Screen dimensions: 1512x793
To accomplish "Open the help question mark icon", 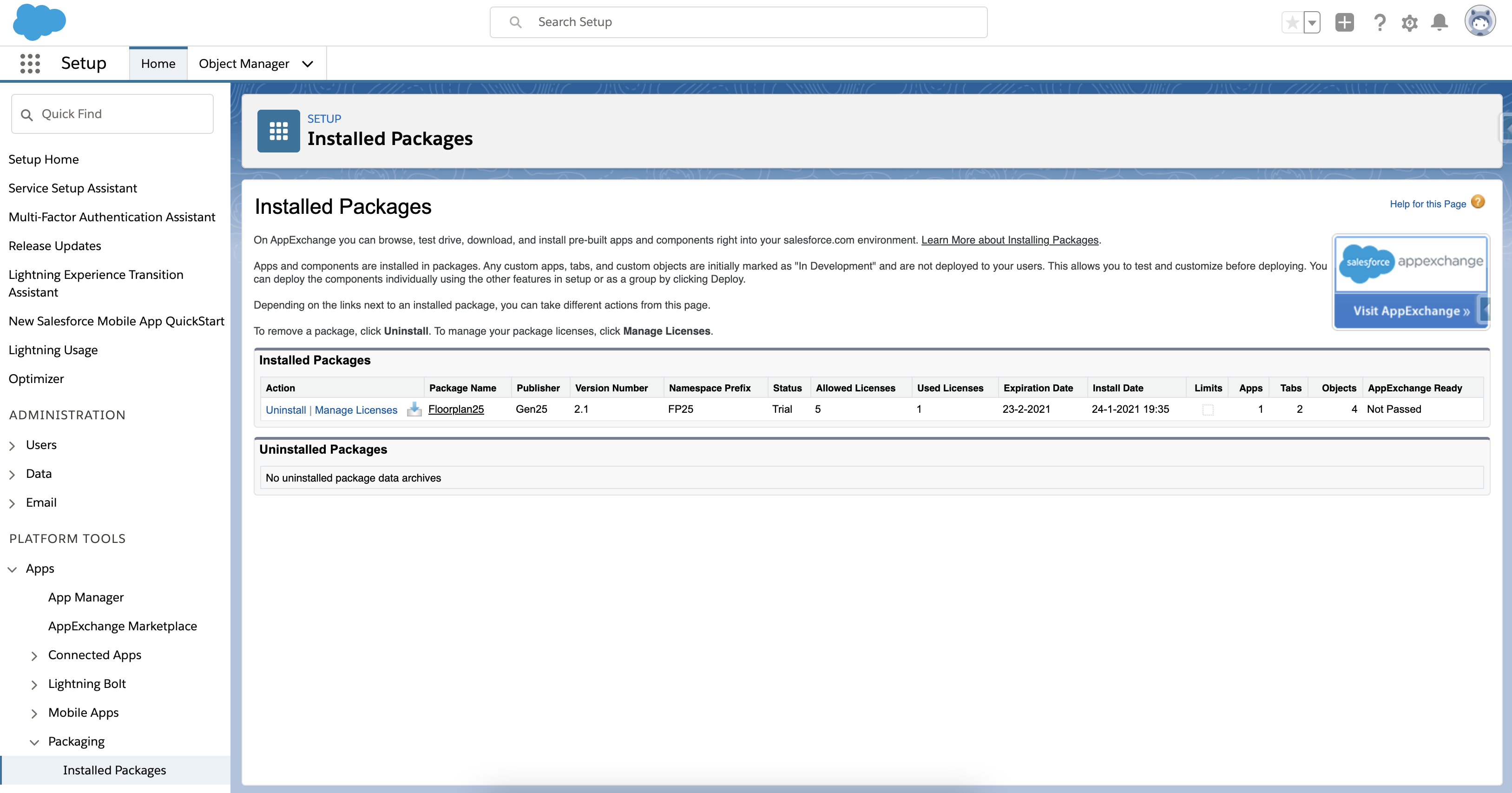I will click(1380, 22).
